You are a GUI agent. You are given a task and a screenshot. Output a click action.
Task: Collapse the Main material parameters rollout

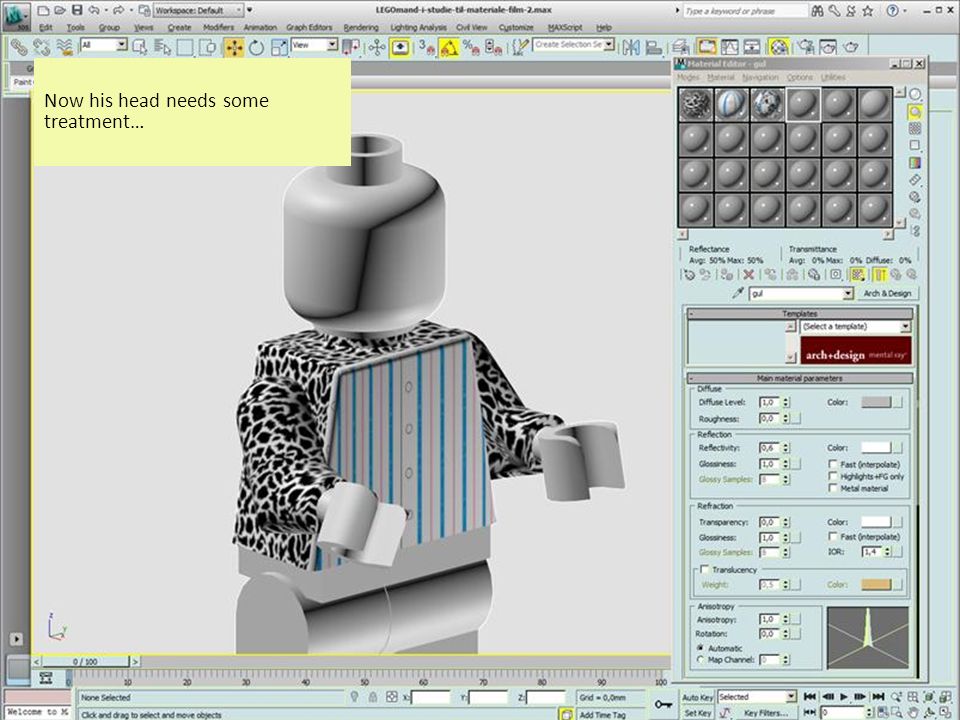coord(800,378)
